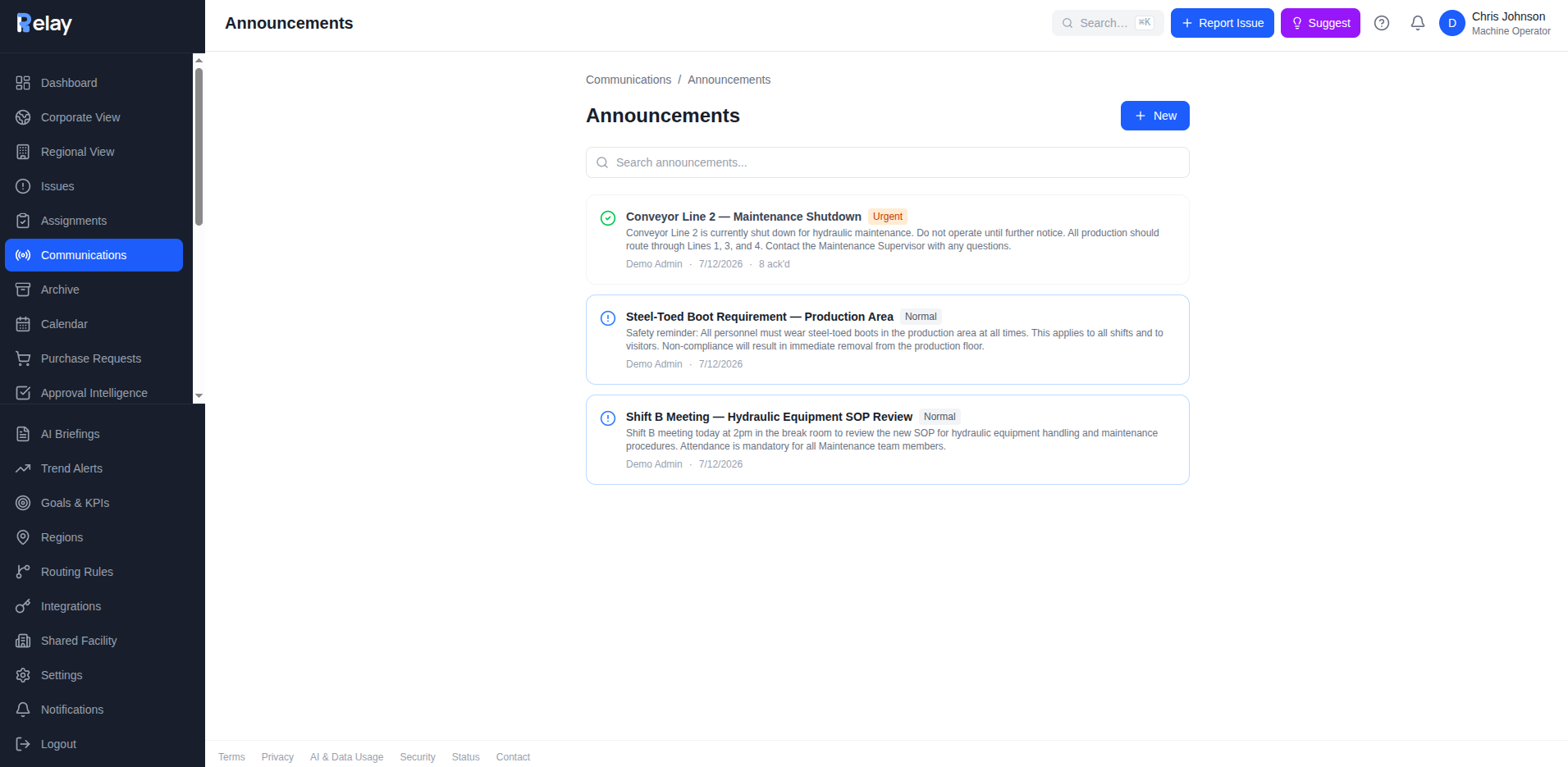
Task: Click the Approval Intelligence checkbox icon
Action: (x=23, y=393)
